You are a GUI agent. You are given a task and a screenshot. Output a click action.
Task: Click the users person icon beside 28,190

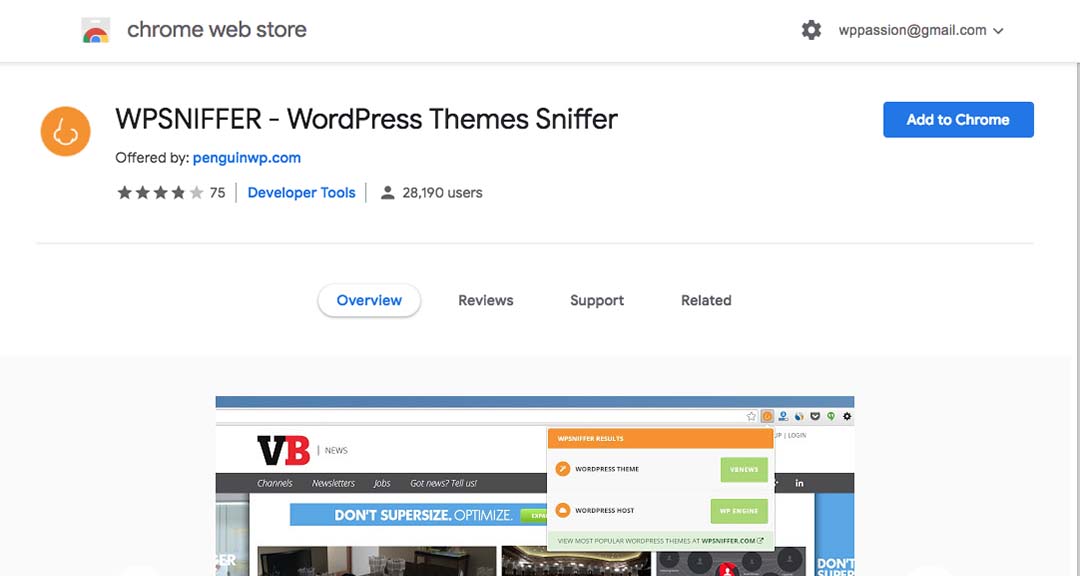[388, 193]
